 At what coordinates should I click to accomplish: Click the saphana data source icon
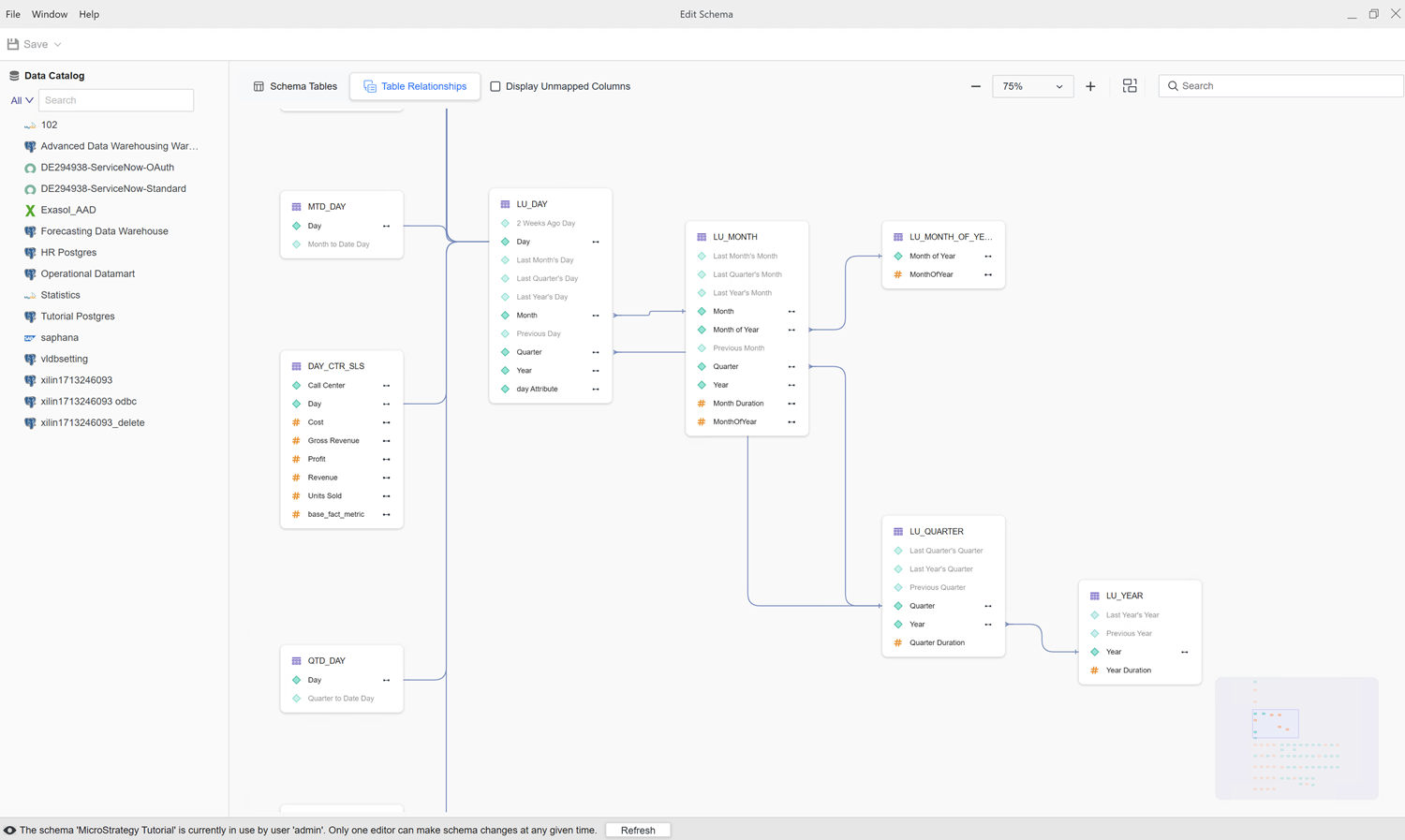tap(30, 338)
